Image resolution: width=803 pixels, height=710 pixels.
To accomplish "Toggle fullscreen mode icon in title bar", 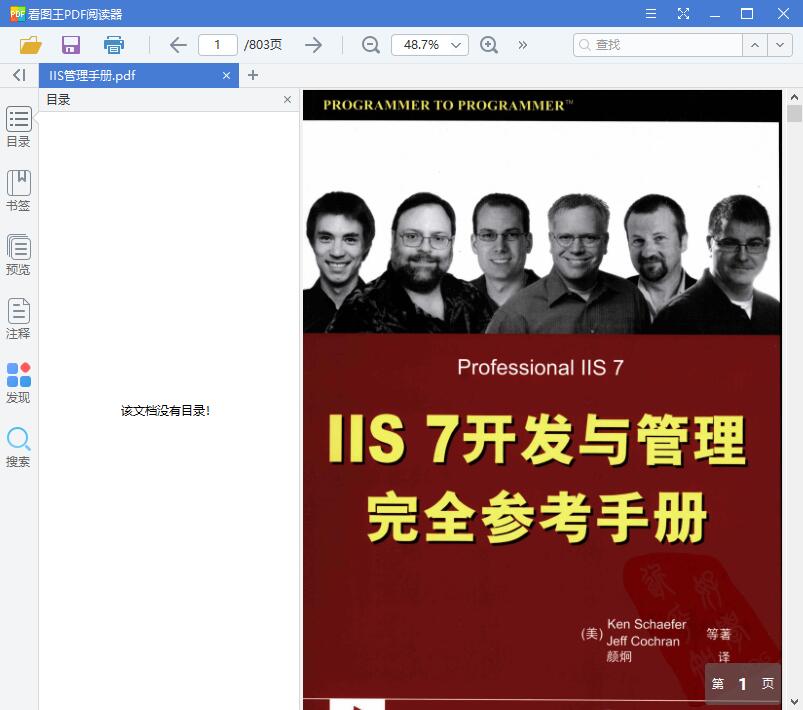I will pyautogui.click(x=683, y=14).
